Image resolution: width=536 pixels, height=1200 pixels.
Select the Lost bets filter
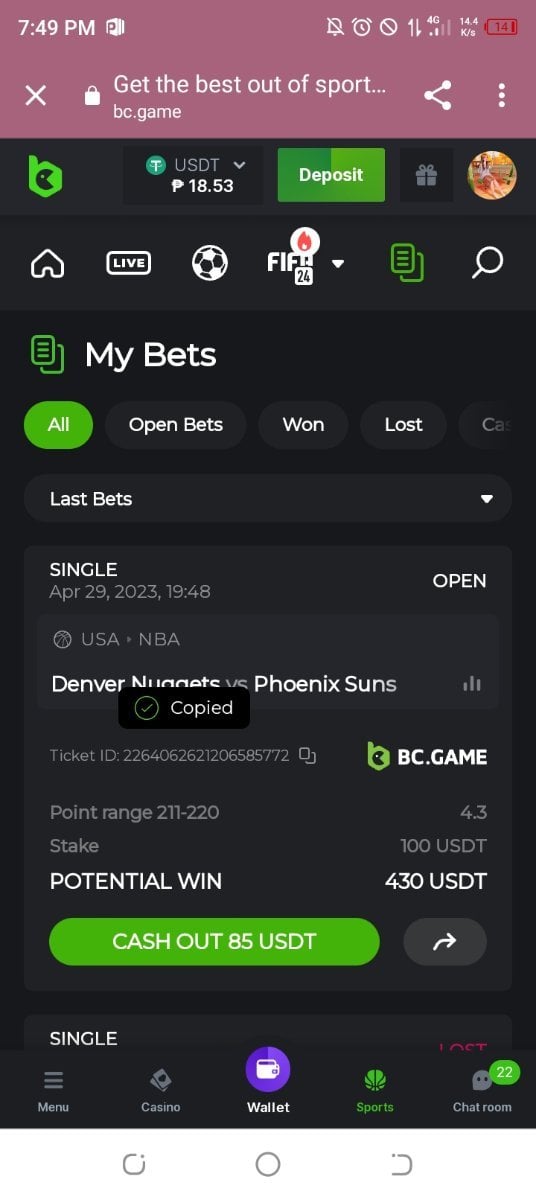(403, 424)
